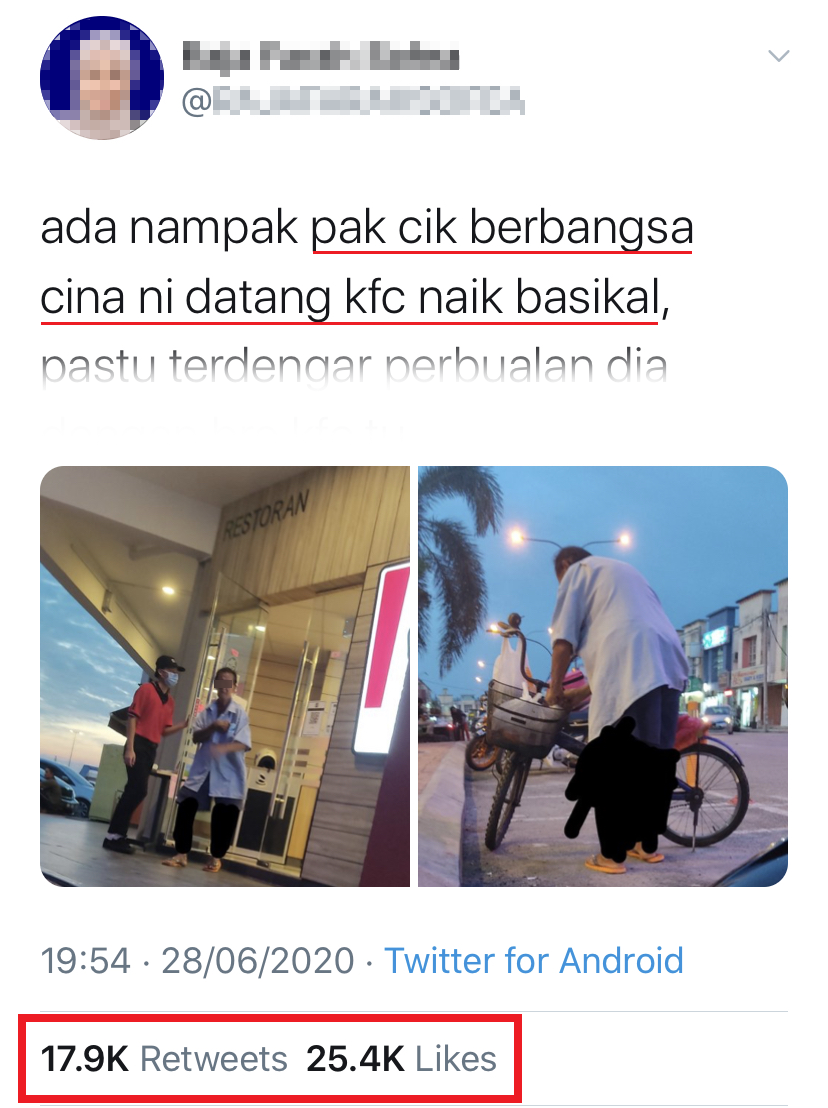This screenshot has height=1108, width=828.
Task: Select the word 'Likes' label
Action: (x=456, y=1059)
